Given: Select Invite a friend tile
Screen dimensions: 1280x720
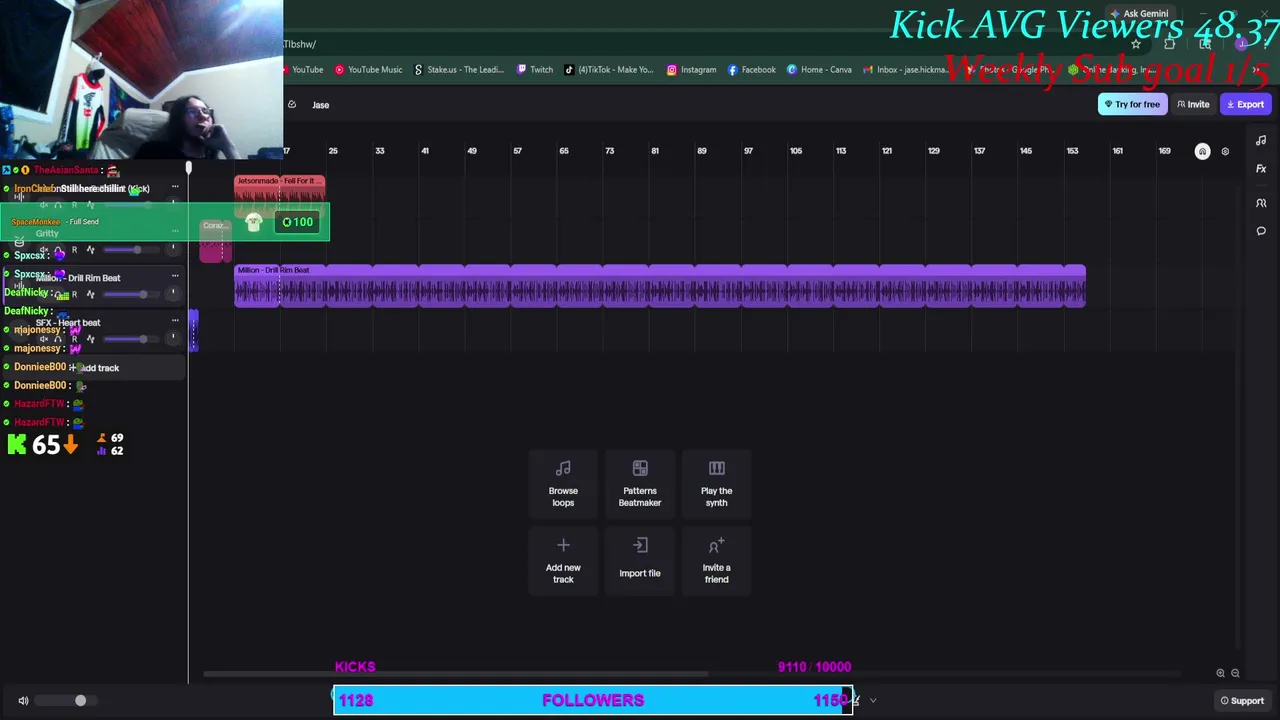Looking at the screenshot, I should (716, 561).
